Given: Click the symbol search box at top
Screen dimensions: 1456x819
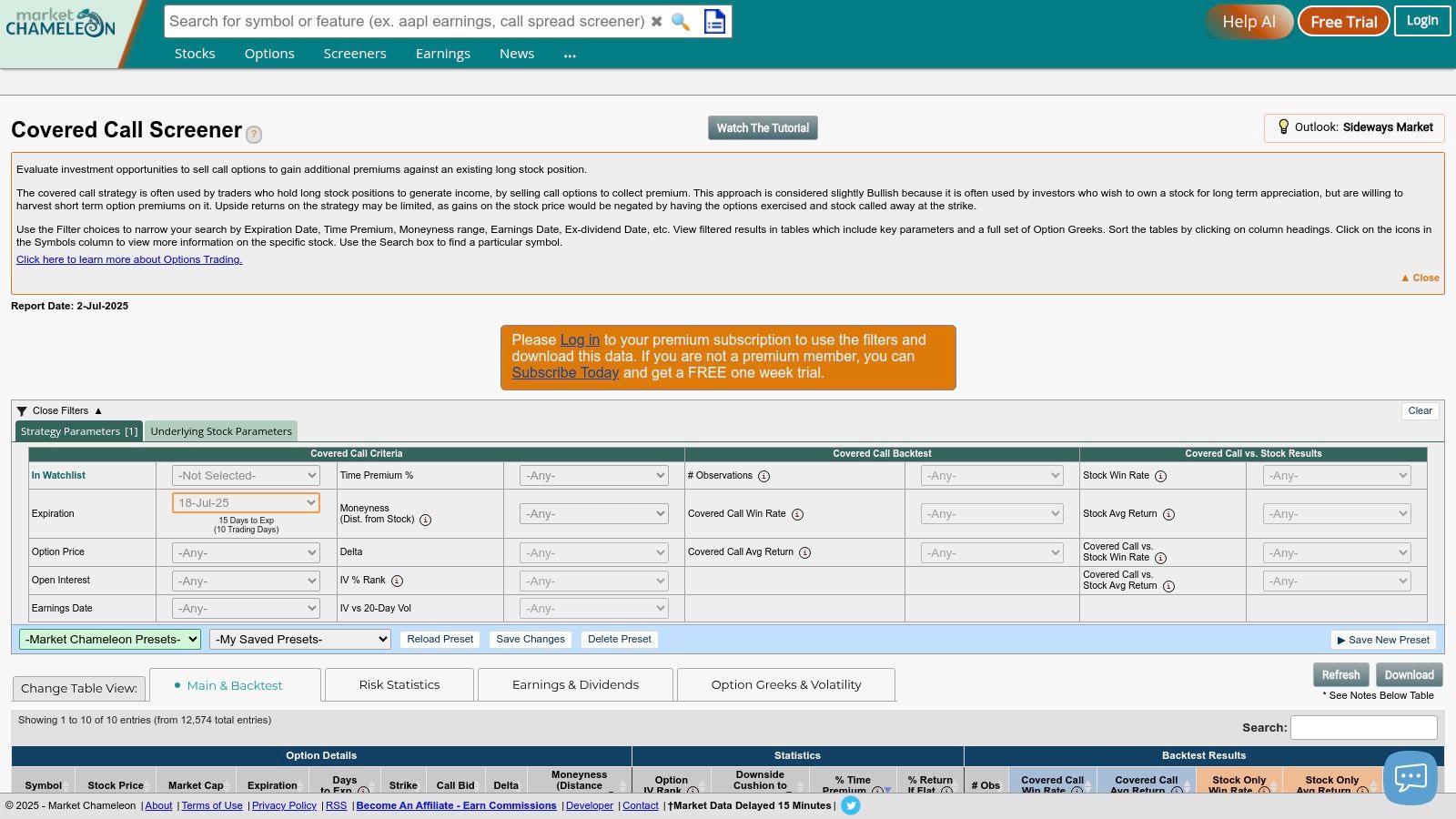Looking at the screenshot, I should click(406, 21).
